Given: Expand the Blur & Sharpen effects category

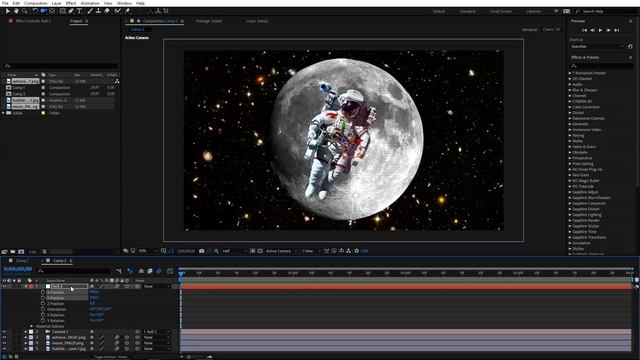Looking at the screenshot, I should 570,90.
